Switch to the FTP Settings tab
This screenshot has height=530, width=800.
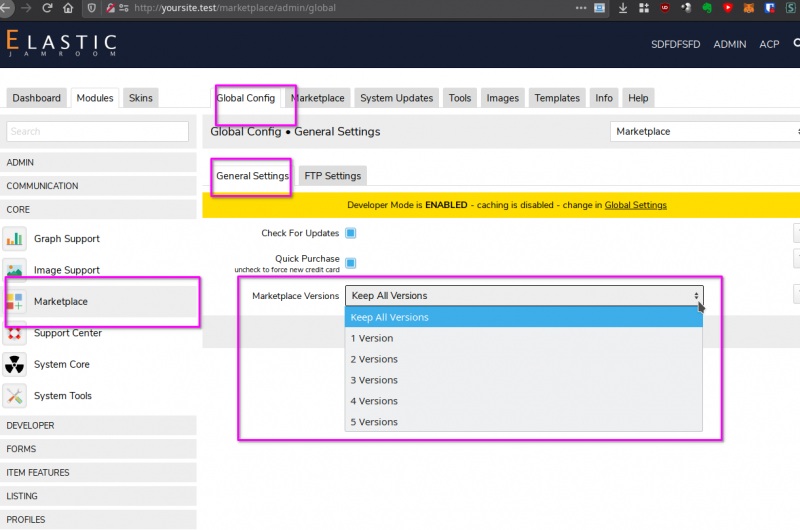(332, 176)
